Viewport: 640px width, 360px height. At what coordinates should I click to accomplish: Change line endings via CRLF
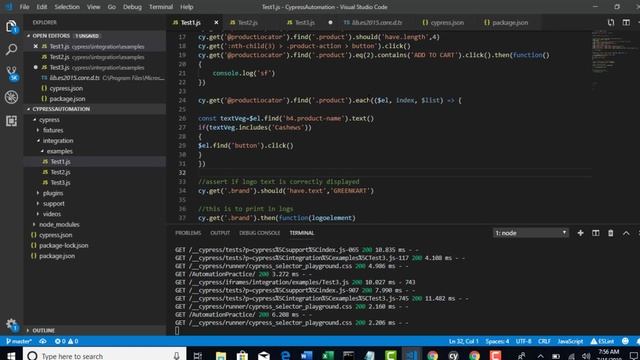(x=544, y=341)
